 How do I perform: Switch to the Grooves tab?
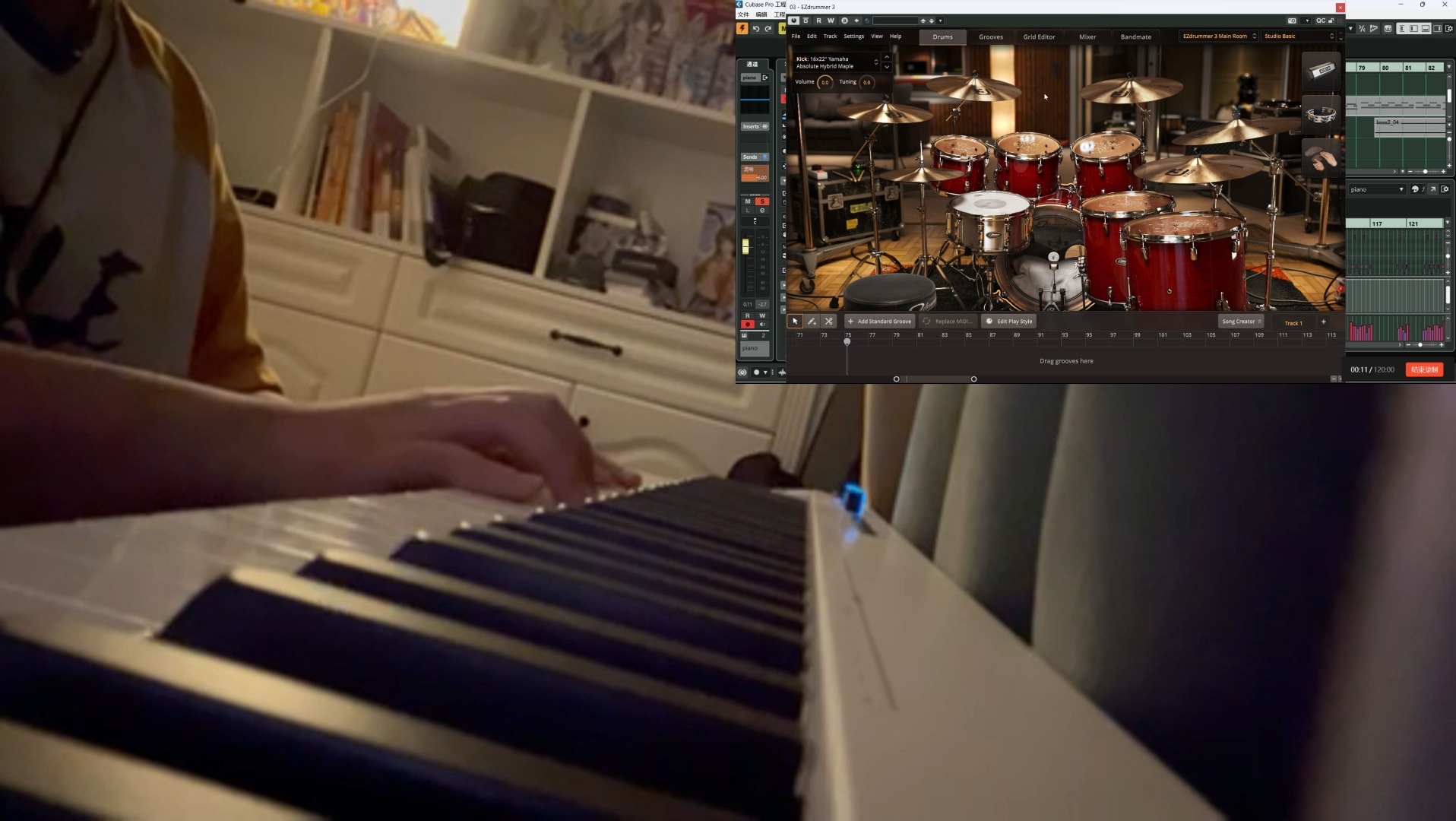[x=990, y=36]
